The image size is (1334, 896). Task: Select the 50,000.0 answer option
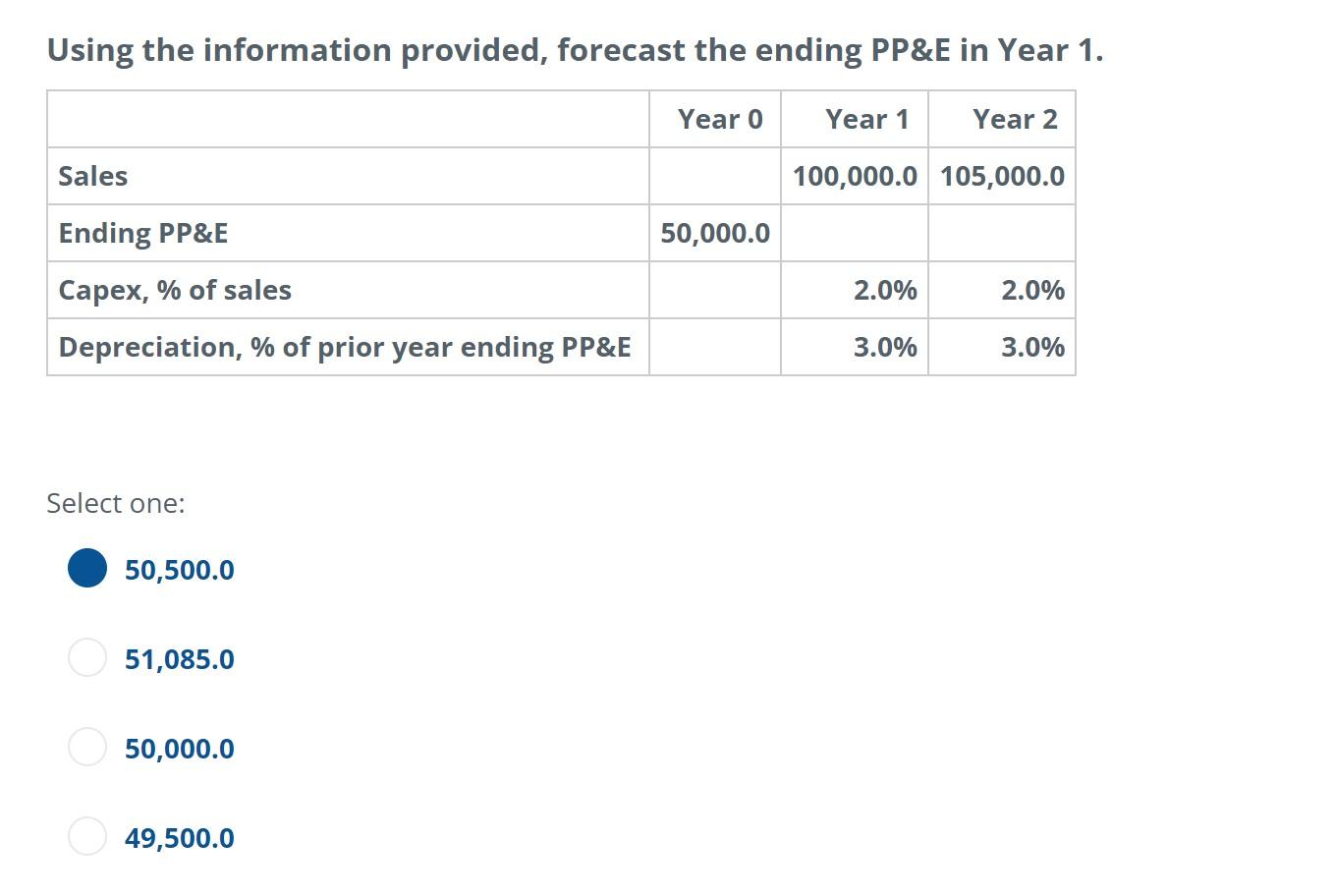87,747
